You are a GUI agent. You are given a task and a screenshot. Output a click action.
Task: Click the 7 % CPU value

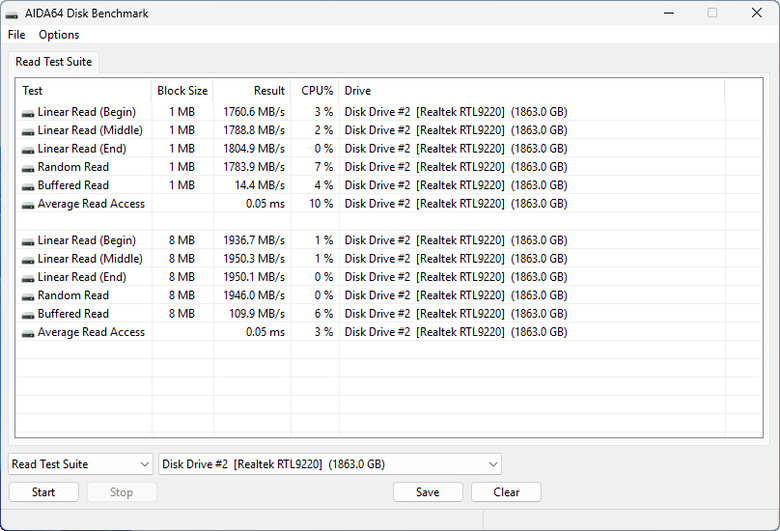click(x=323, y=167)
